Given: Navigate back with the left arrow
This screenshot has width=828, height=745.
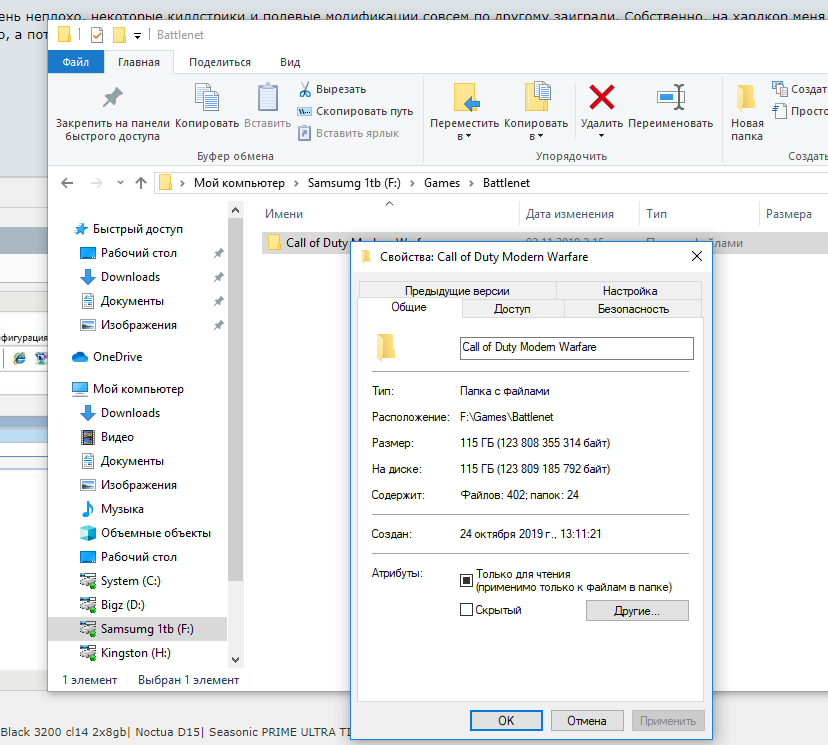Looking at the screenshot, I should click(67, 183).
